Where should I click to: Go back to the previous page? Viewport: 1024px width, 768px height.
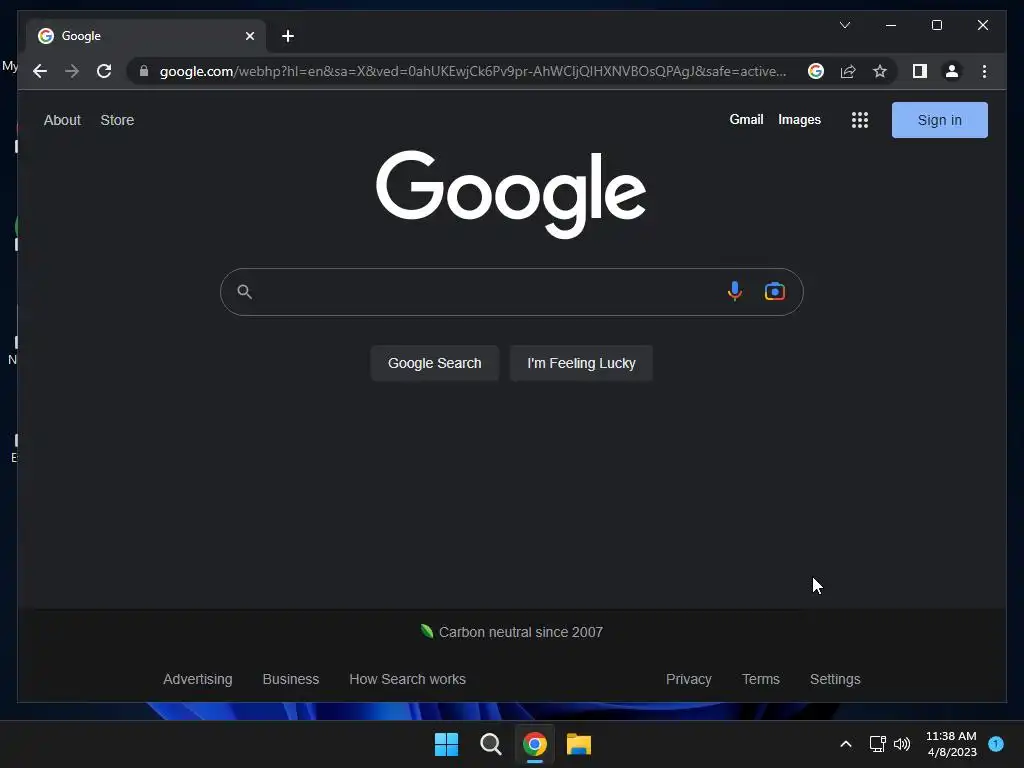[40, 71]
